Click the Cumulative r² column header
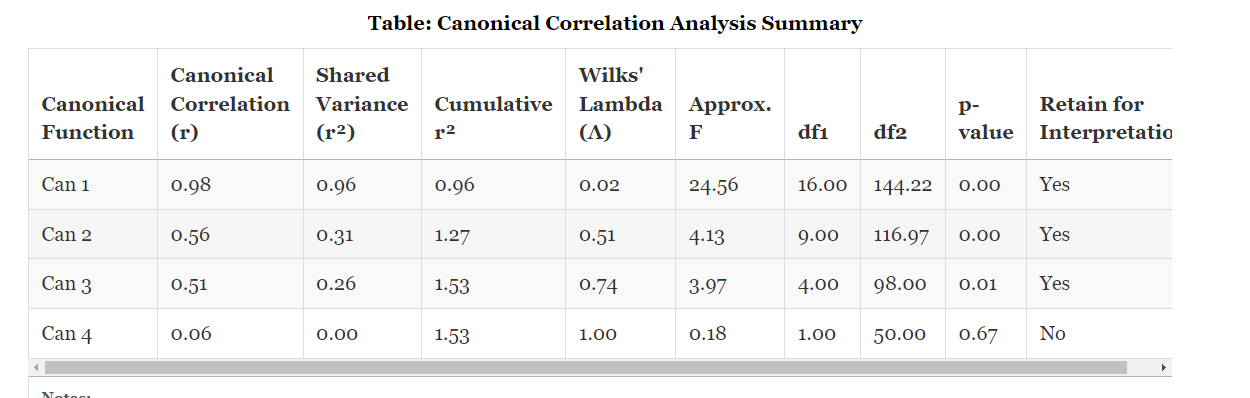 pos(494,118)
